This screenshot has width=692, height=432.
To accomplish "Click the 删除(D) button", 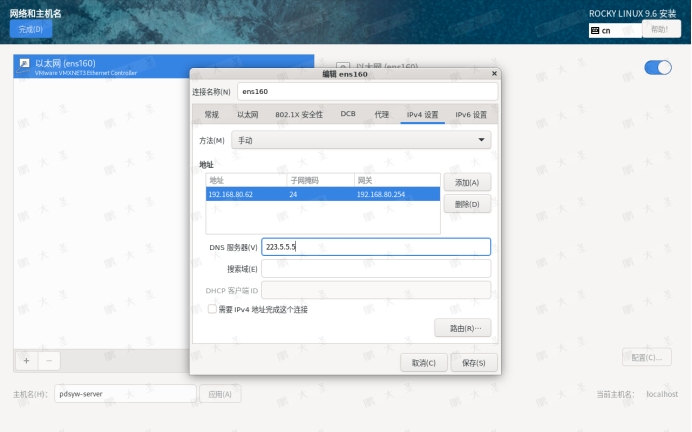I will point(467,204).
